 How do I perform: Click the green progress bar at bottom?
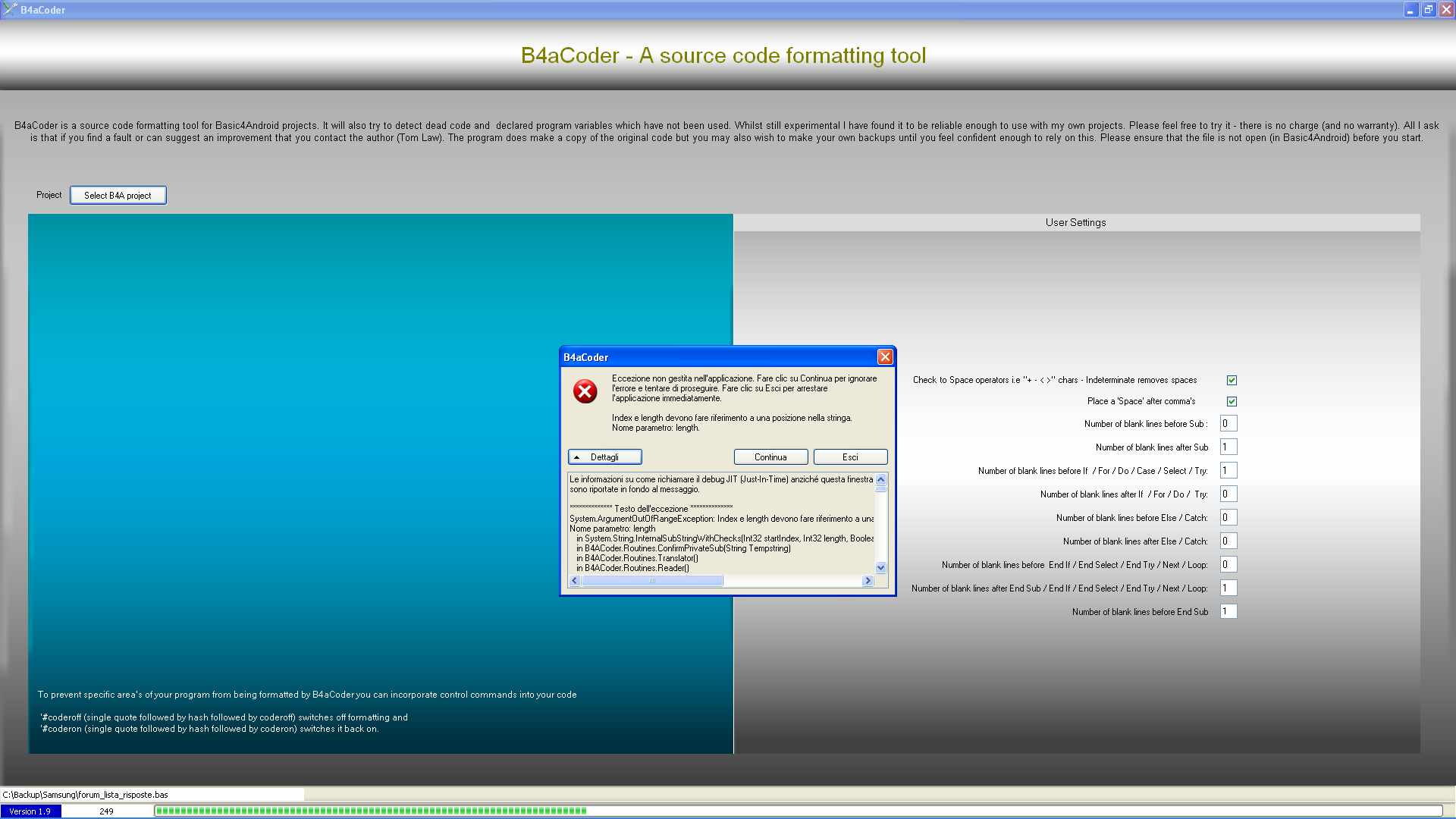pyautogui.click(x=372, y=811)
